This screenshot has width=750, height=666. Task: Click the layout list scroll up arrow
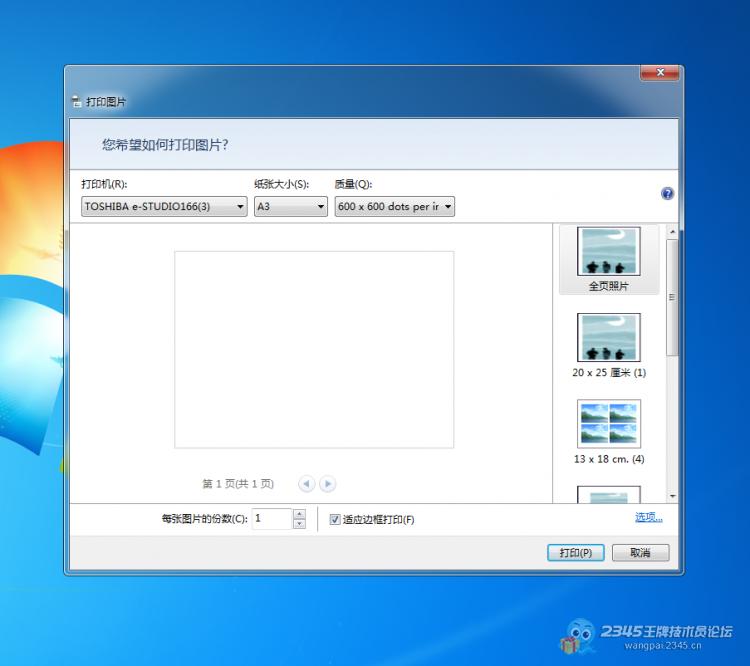[673, 232]
